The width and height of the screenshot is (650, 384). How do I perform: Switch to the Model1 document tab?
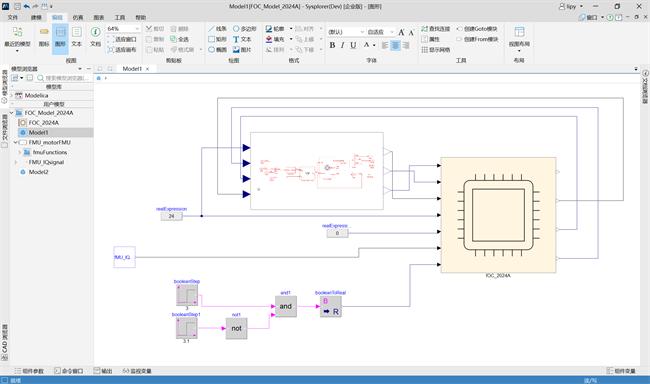[132, 69]
